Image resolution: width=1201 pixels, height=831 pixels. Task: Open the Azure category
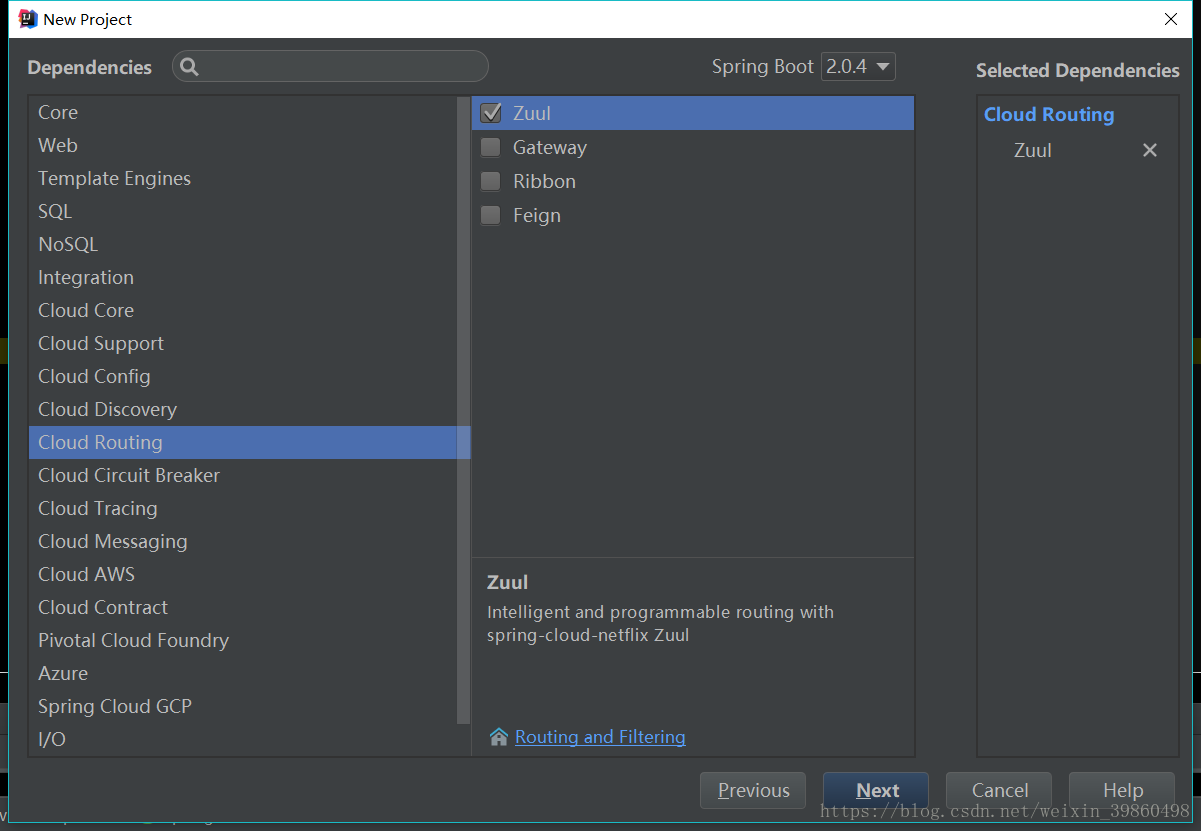tap(243, 673)
